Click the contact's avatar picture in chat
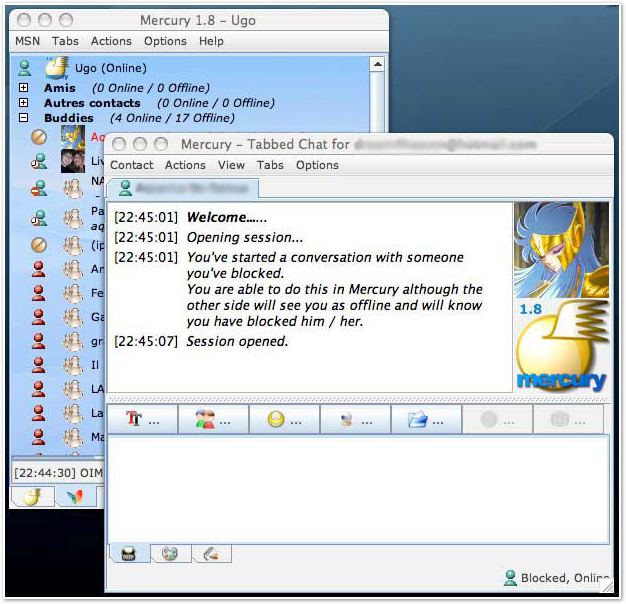The height and width of the screenshot is (604, 626). (x=561, y=250)
